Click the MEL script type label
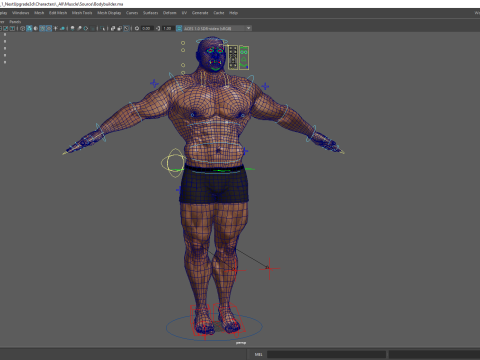Viewport: 480px width, 360px height. pos(258,354)
